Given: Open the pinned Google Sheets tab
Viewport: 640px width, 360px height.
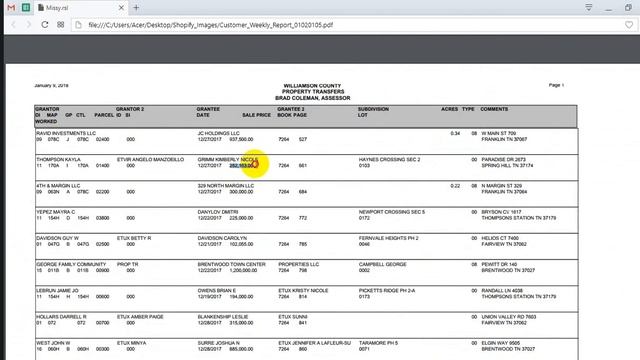Looking at the screenshot, I should click(26, 8).
